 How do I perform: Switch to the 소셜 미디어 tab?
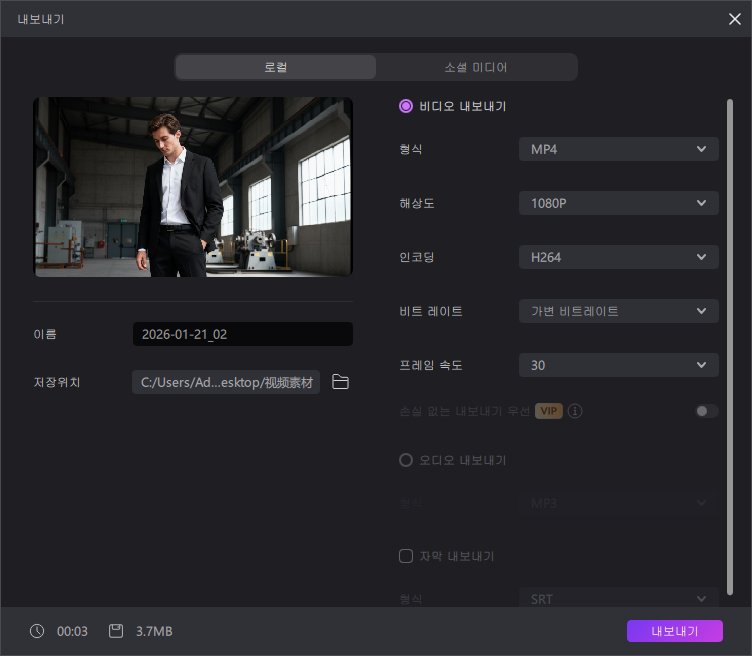pyautogui.click(x=476, y=67)
